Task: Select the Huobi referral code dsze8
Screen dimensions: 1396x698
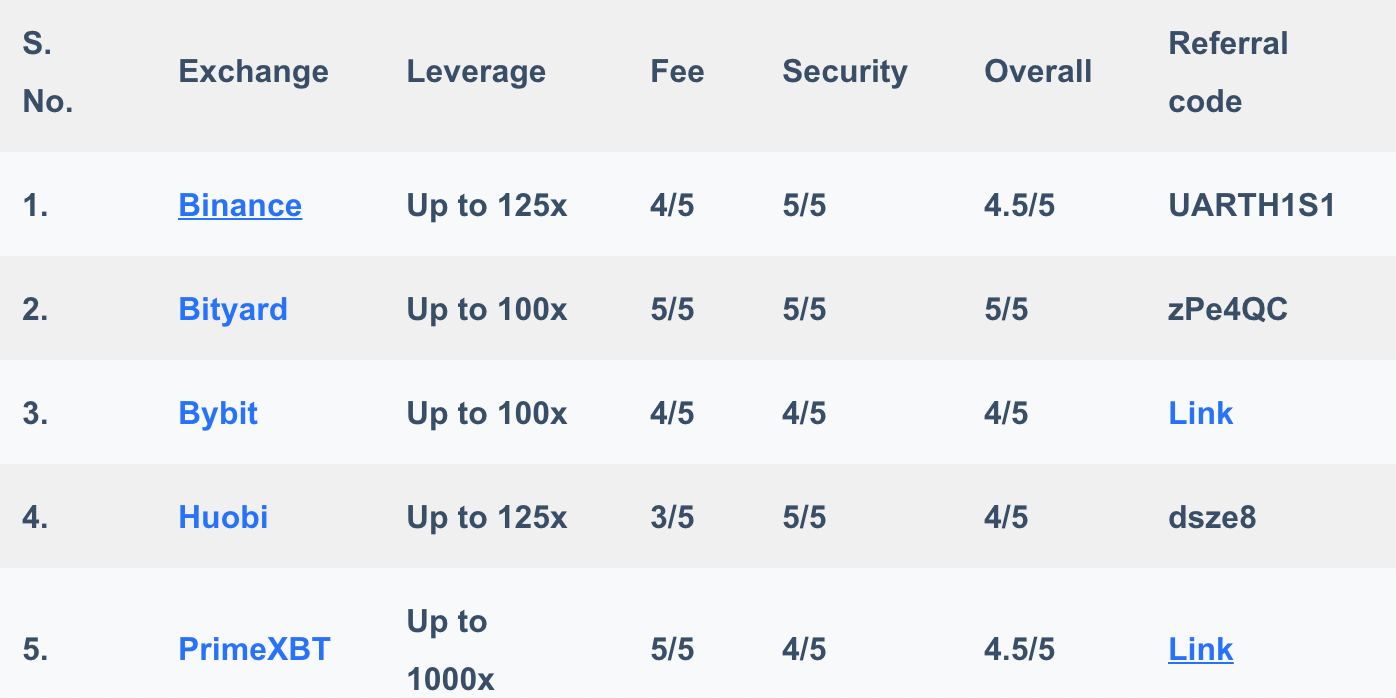Action: tap(1212, 517)
